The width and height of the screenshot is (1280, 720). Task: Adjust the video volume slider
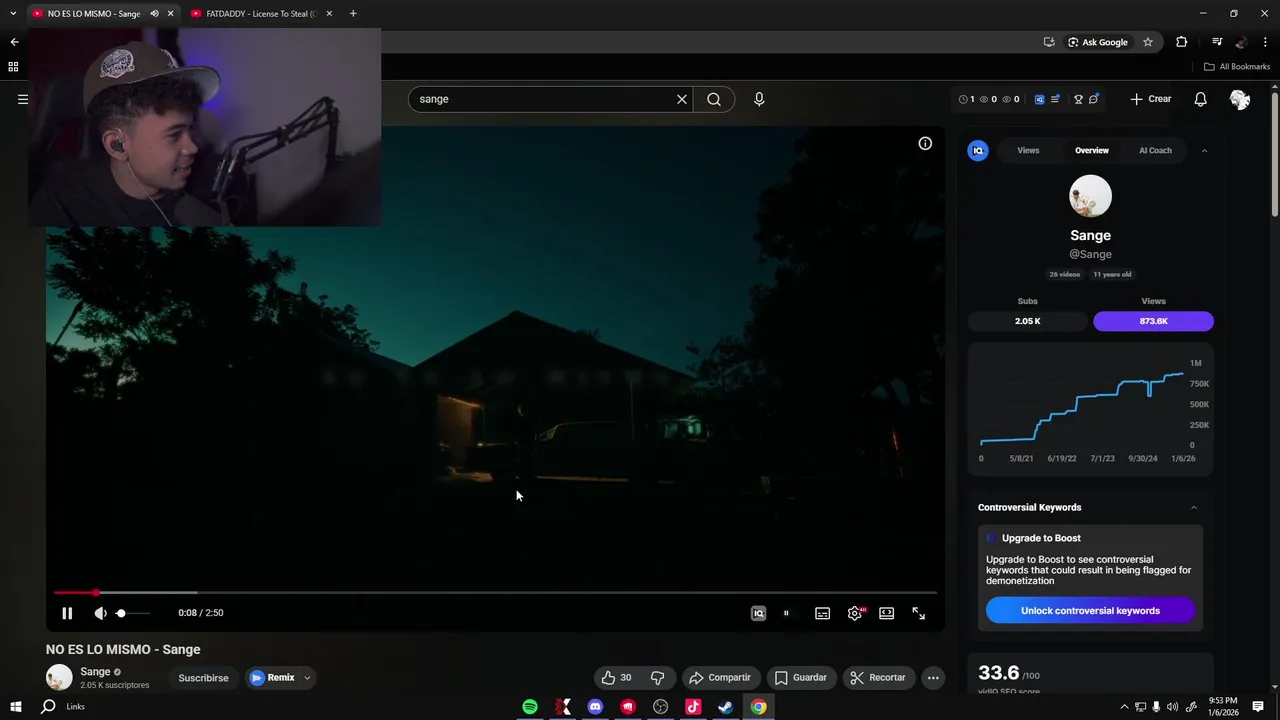click(x=133, y=613)
